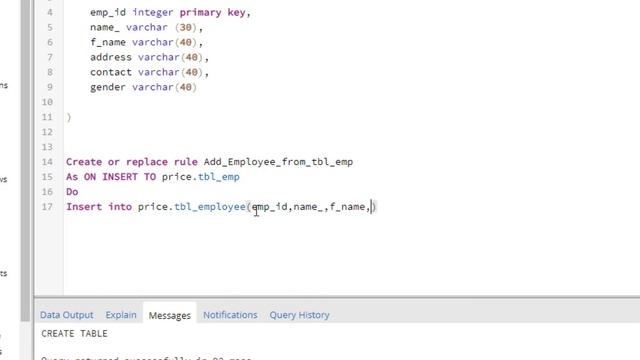
Task: Select the Messages tab
Action: (x=169, y=315)
